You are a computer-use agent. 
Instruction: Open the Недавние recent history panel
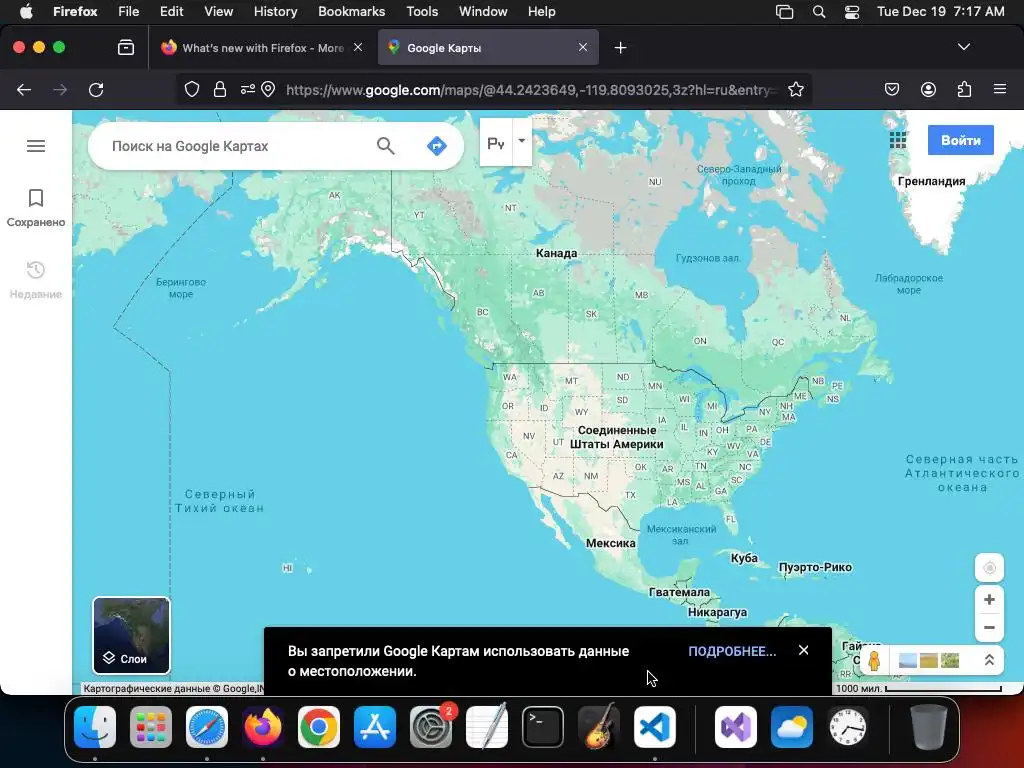(x=36, y=280)
